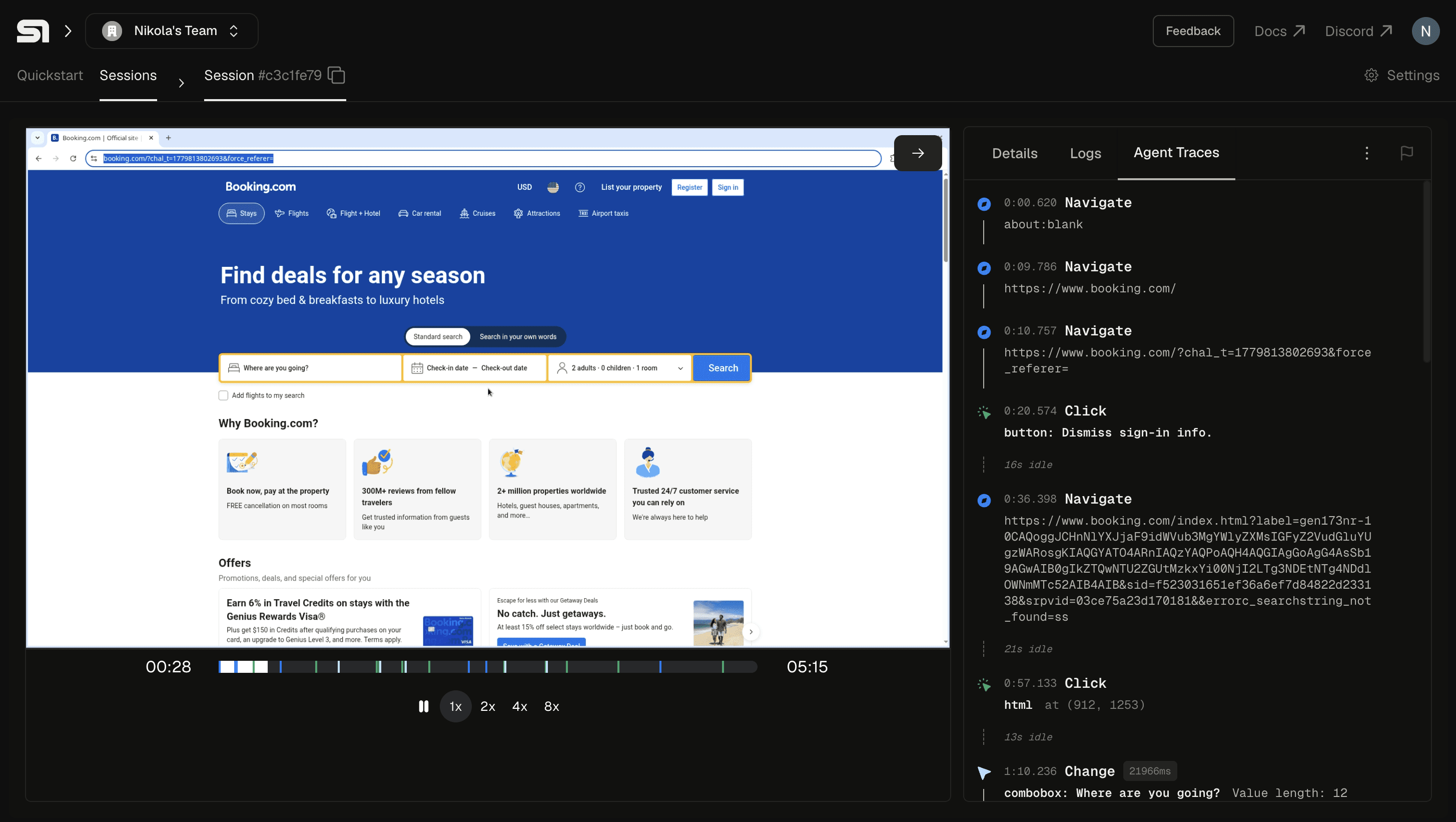
Task: Open the Nikola's Team switcher dropdown
Action: click(x=172, y=31)
